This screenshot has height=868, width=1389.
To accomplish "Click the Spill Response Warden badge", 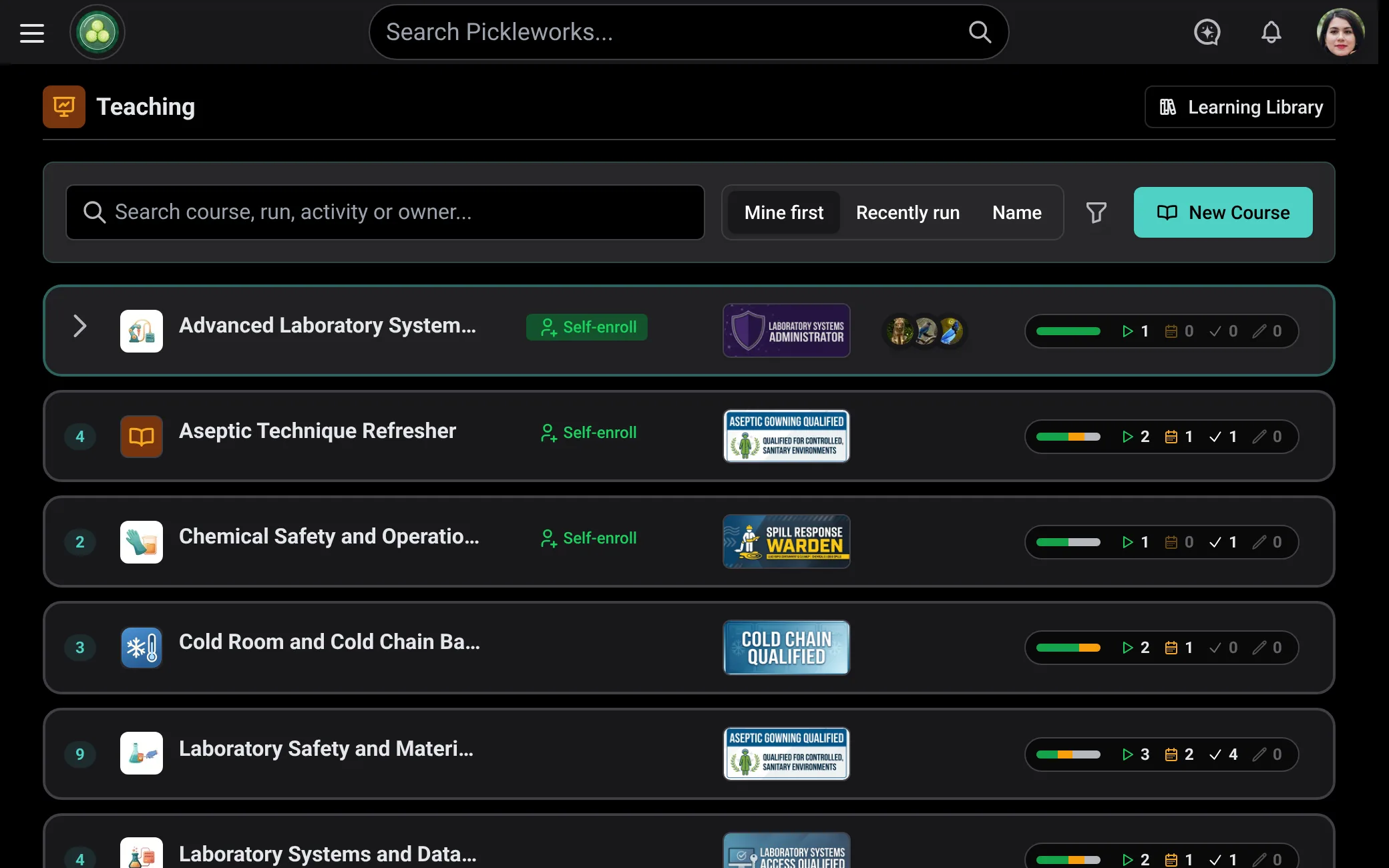I will [x=787, y=541].
